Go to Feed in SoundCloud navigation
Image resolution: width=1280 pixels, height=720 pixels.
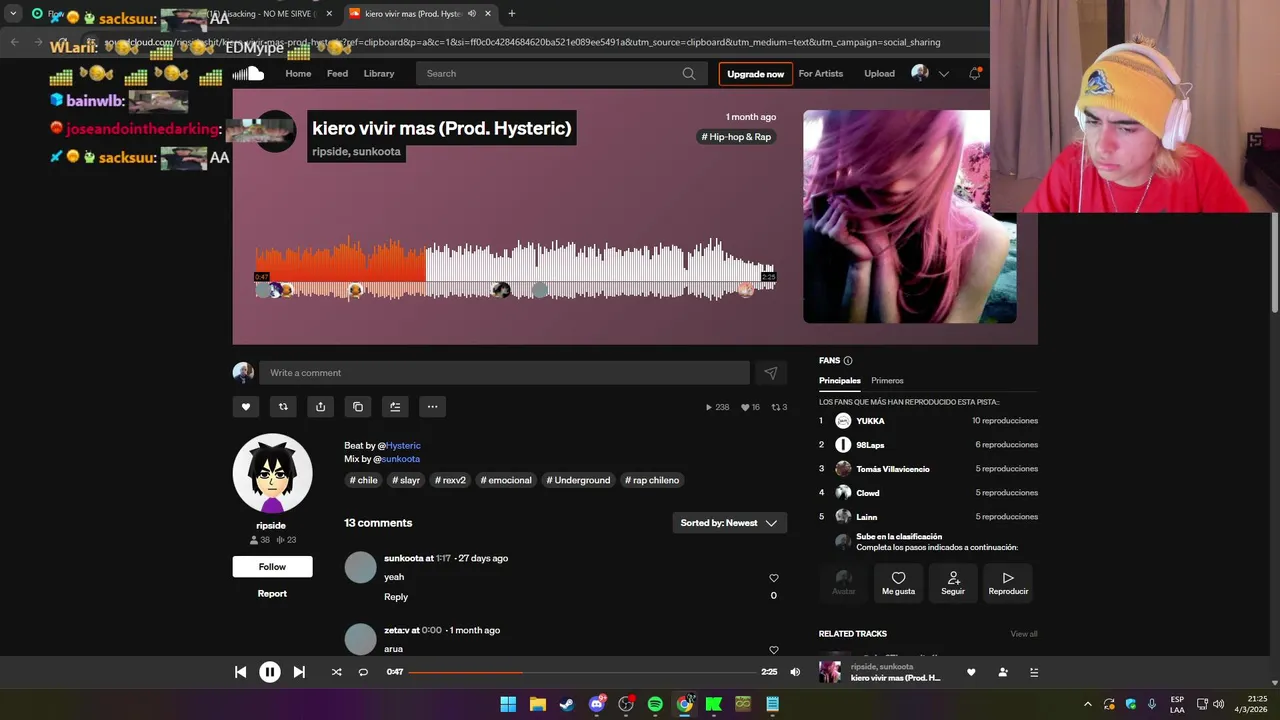(x=338, y=73)
